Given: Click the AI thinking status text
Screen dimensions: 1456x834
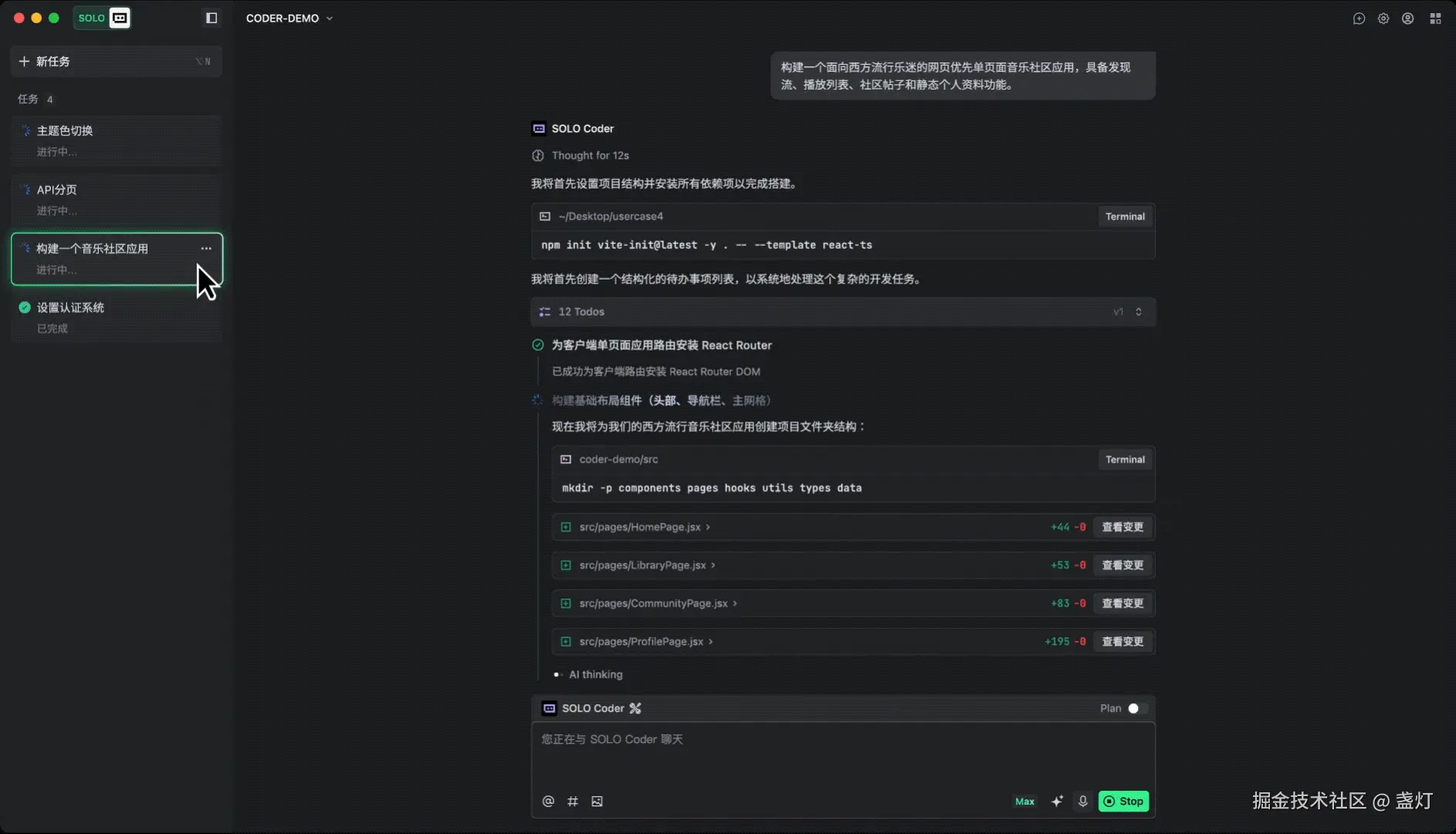Looking at the screenshot, I should point(595,675).
